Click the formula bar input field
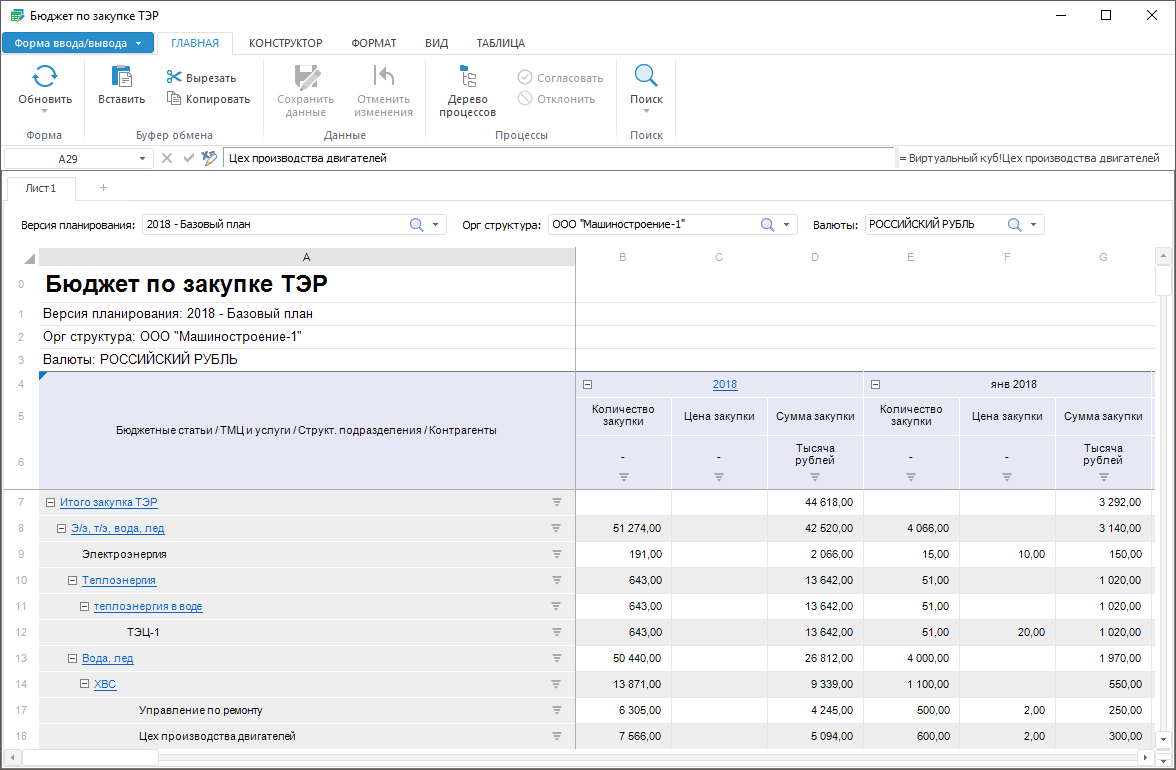 [x=558, y=158]
